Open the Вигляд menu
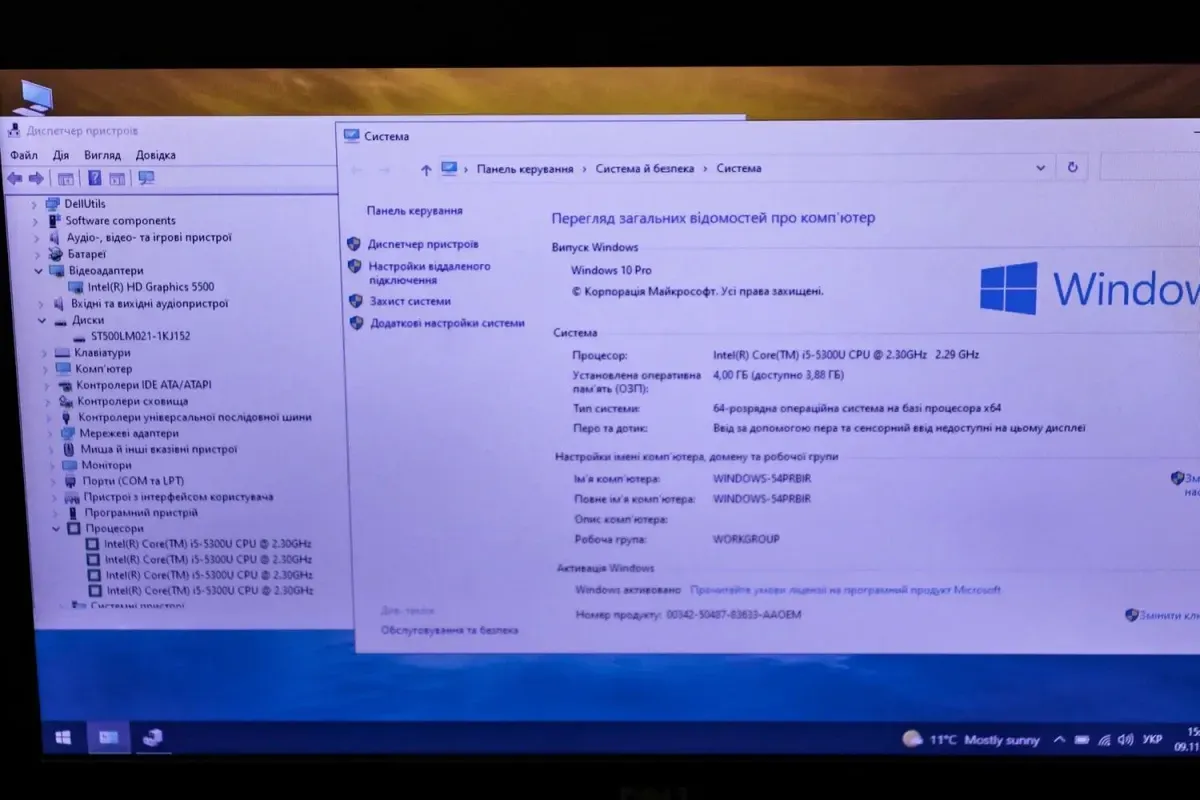Image resolution: width=1200 pixels, height=800 pixels. 102,155
